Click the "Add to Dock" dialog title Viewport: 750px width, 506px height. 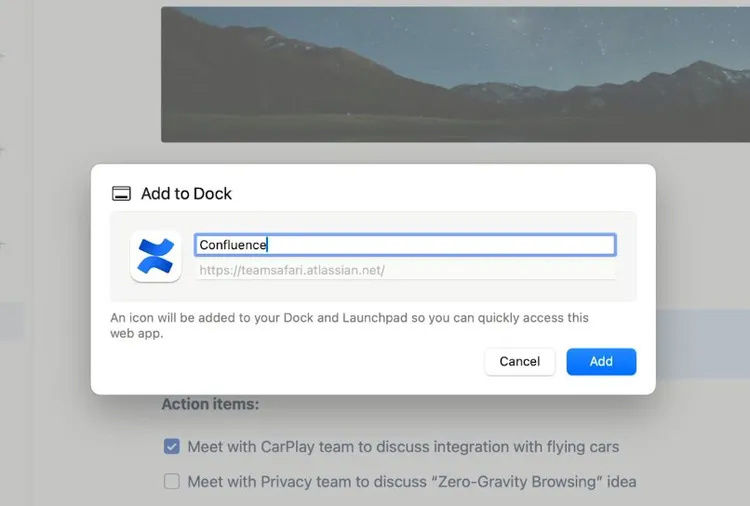(186, 194)
